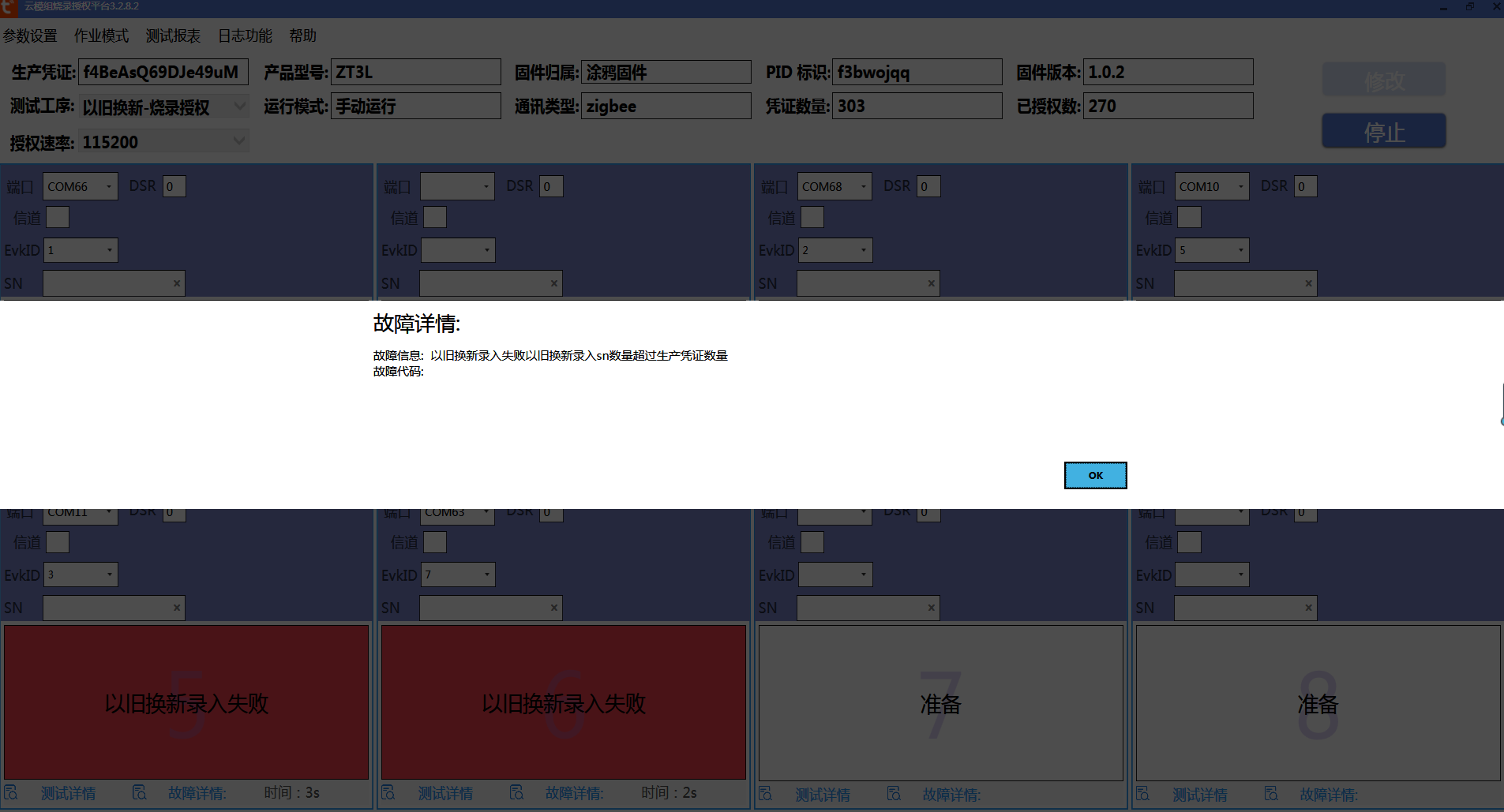Click 测试详情 icon under station 8
Screen dimensions: 1504x812
click(x=1143, y=794)
